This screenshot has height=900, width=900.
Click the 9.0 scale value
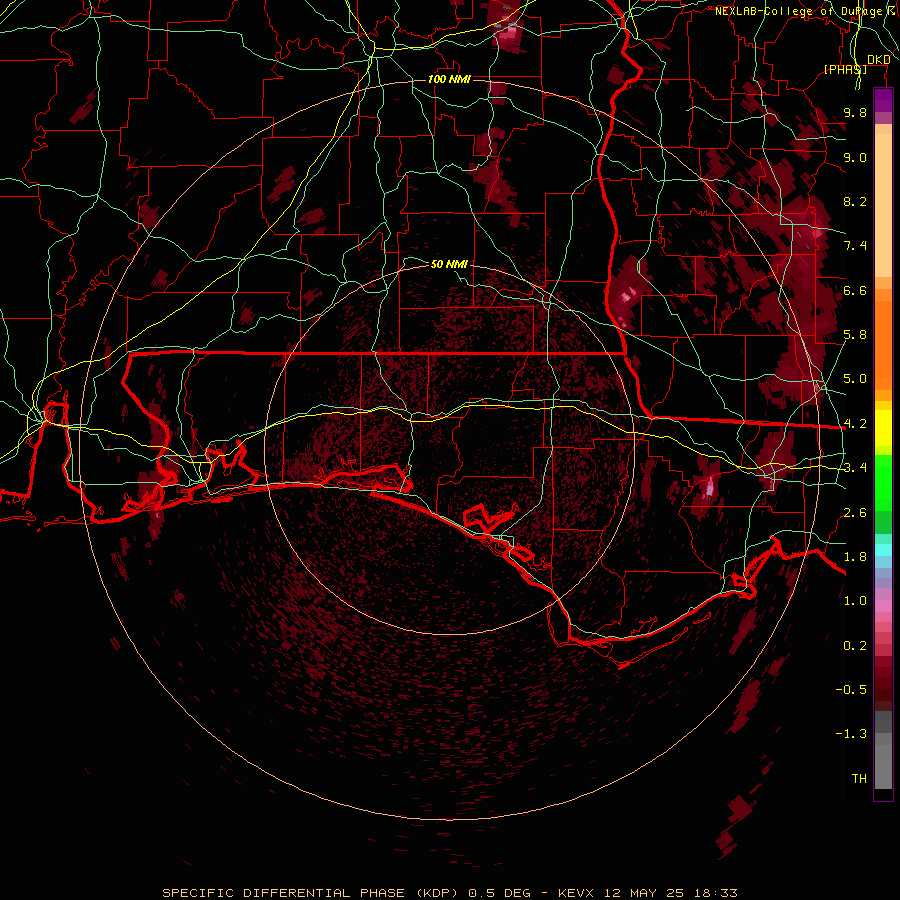855,157
